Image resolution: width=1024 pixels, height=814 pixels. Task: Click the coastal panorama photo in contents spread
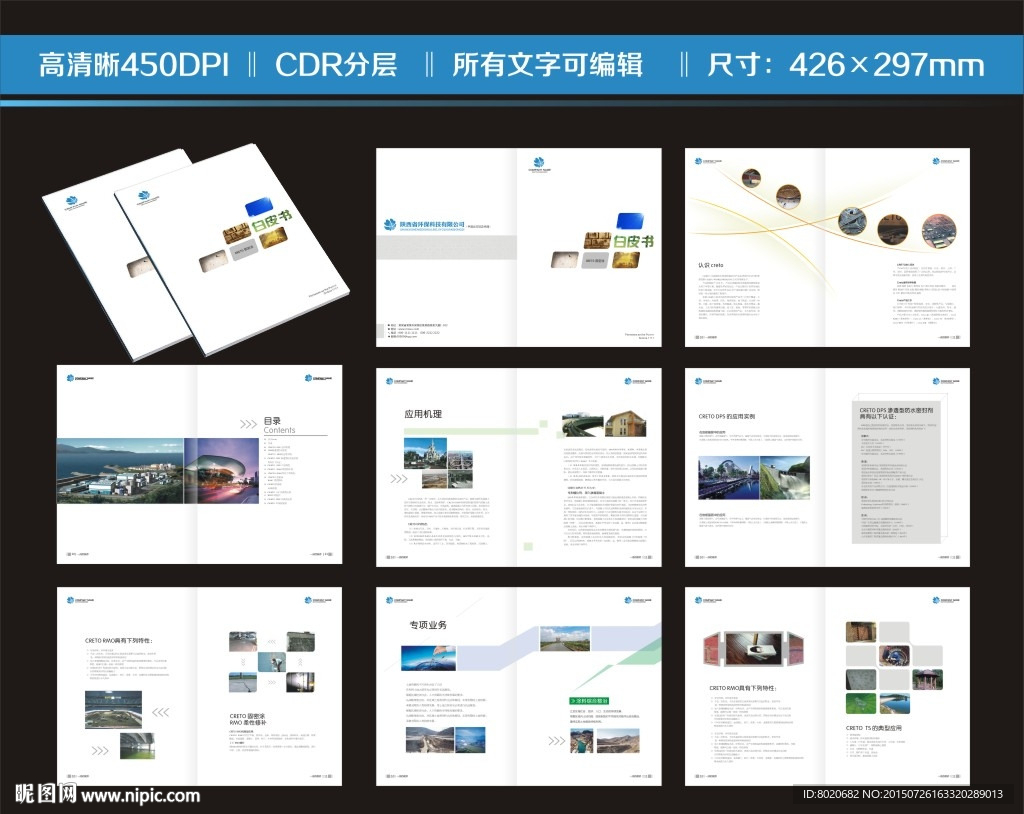point(121,471)
